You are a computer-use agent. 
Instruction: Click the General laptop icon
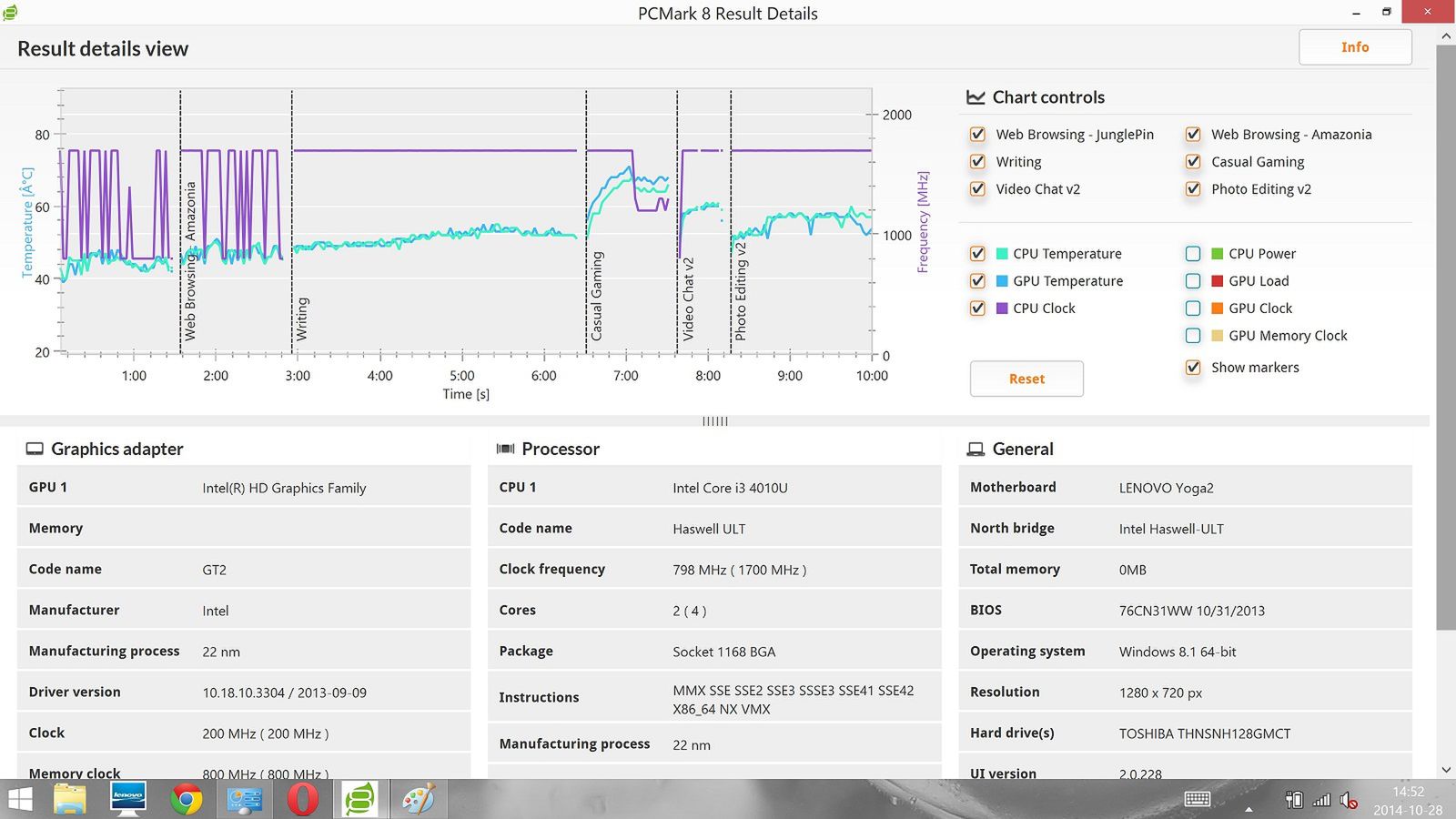tap(976, 450)
